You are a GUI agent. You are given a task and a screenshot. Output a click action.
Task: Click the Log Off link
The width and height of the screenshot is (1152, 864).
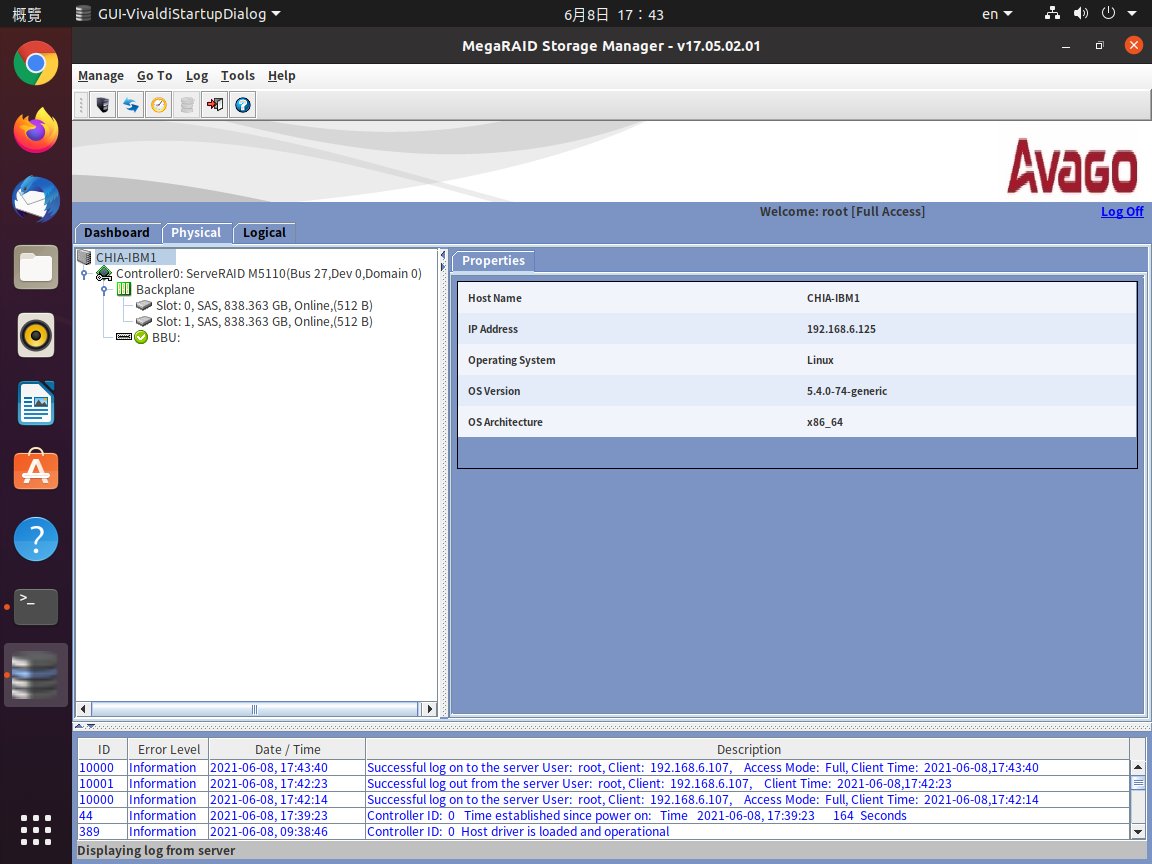pyautogui.click(x=1122, y=212)
